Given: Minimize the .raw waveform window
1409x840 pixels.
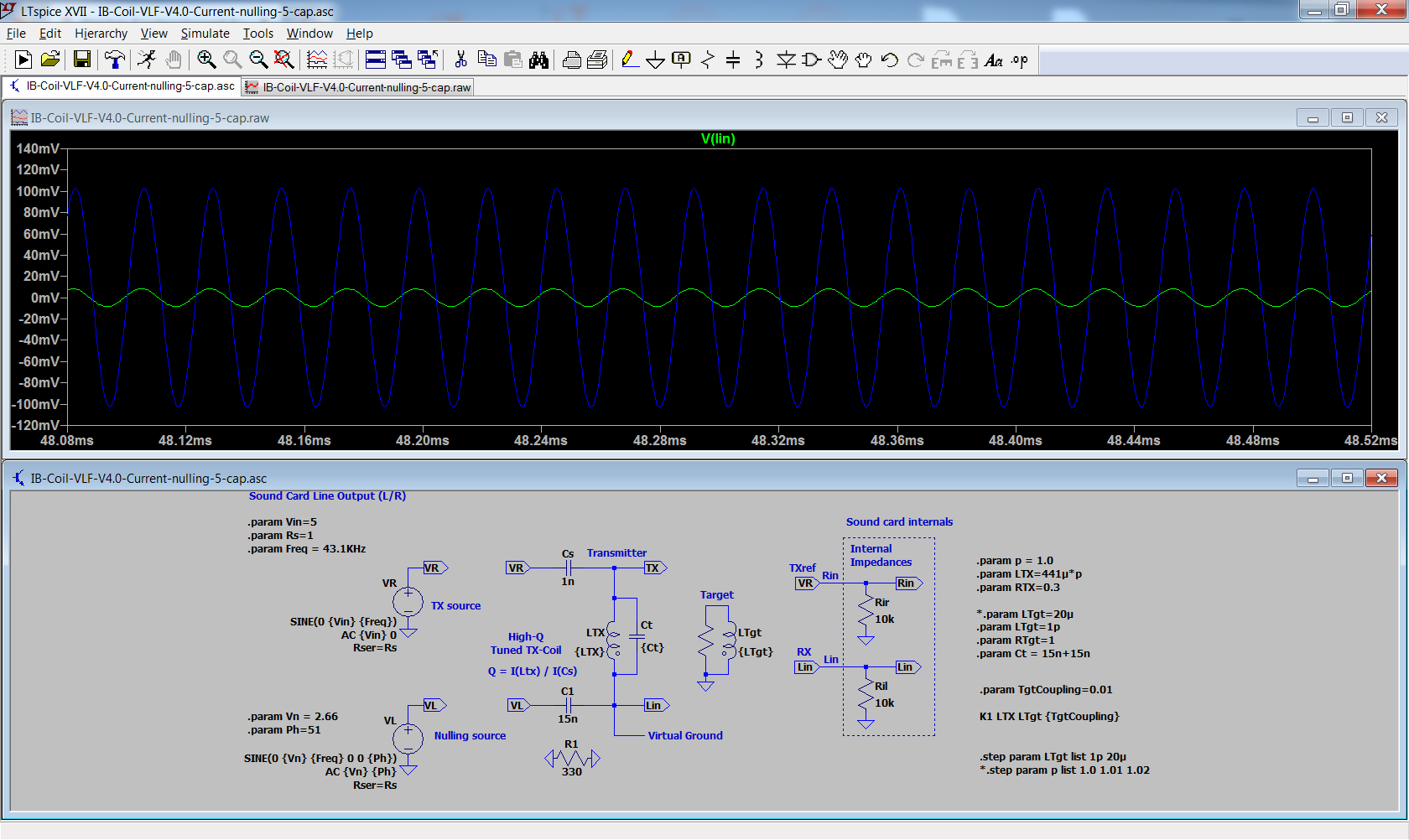Looking at the screenshot, I should [x=1313, y=117].
